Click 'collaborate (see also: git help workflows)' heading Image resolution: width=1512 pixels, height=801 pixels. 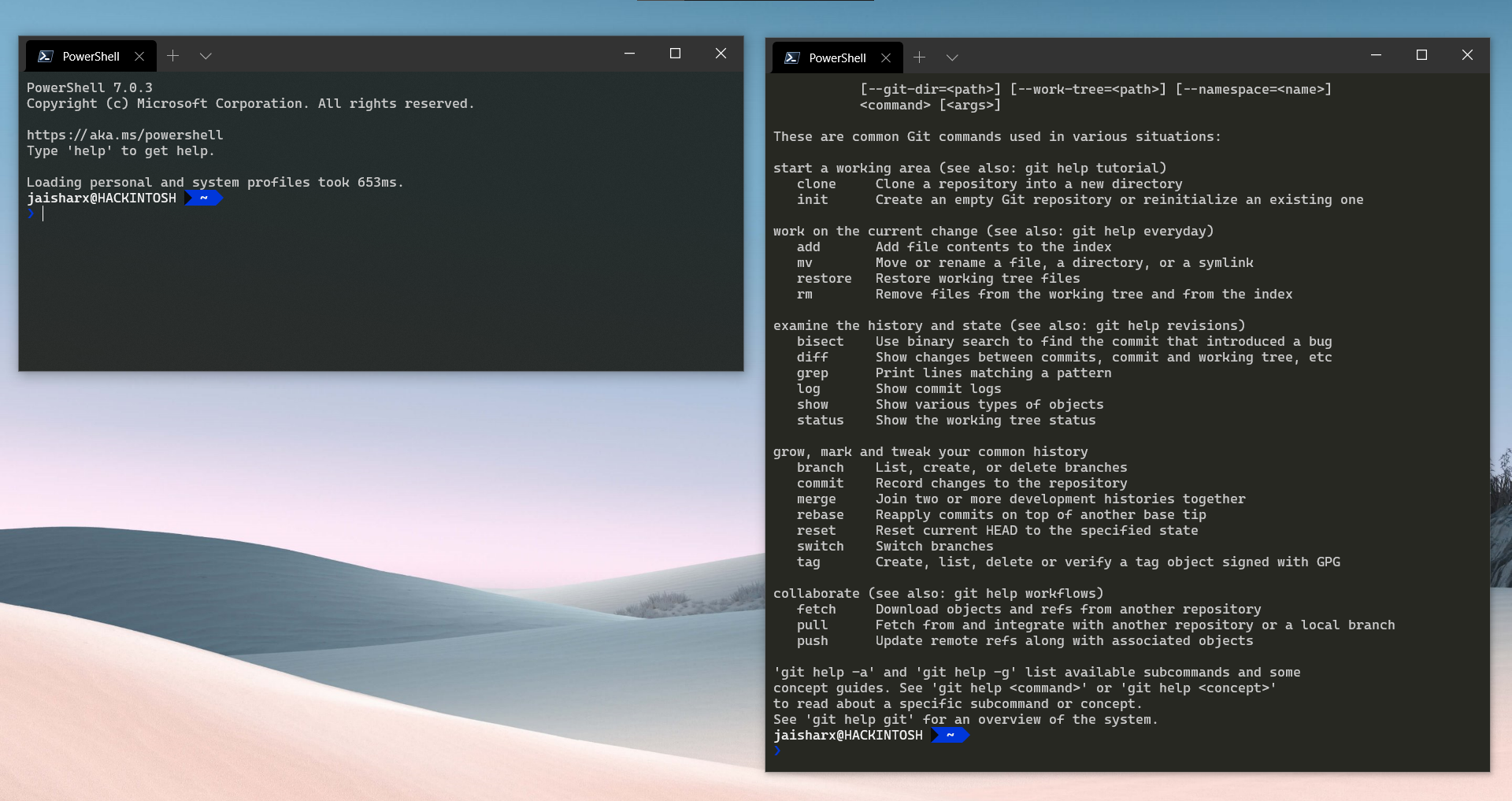(939, 594)
